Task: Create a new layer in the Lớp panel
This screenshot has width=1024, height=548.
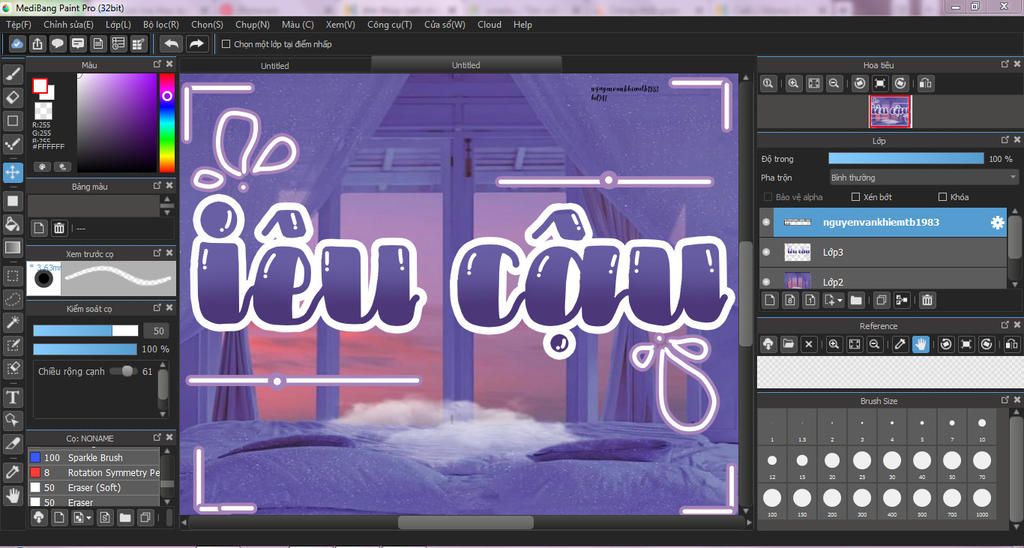Action: point(770,300)
